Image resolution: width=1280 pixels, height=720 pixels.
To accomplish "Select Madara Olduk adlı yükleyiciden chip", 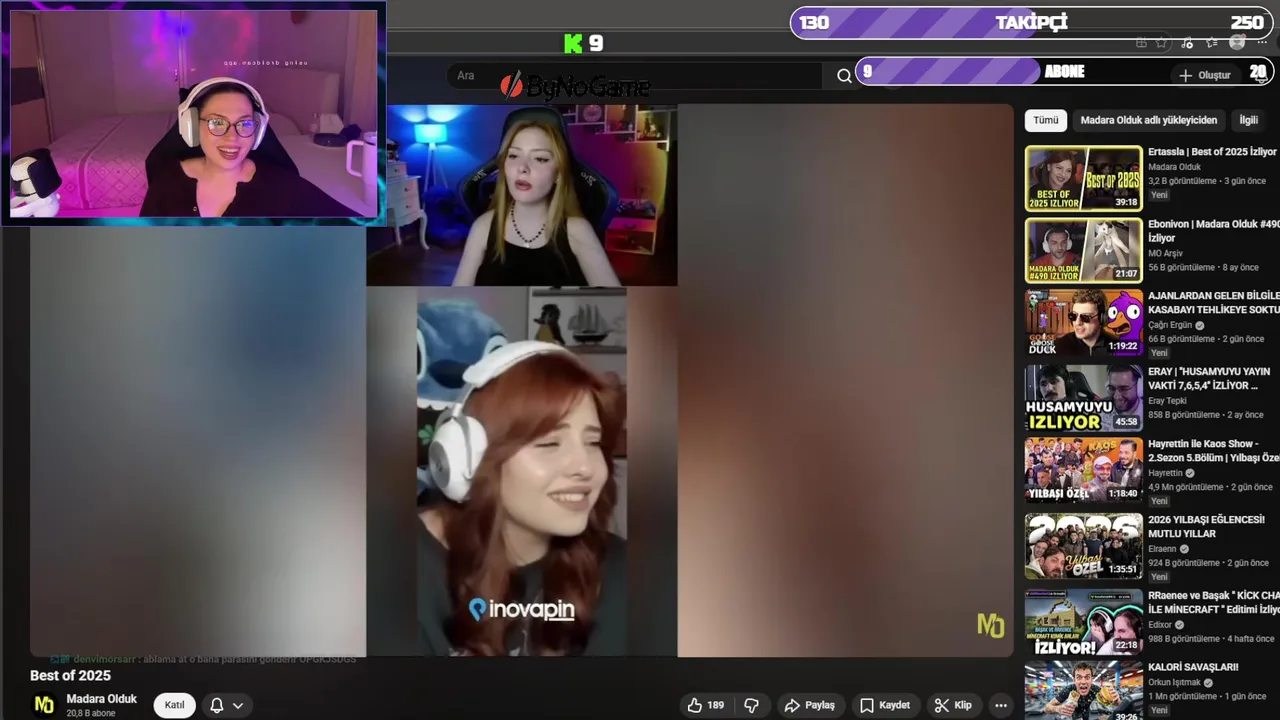I will (1149, 120).
